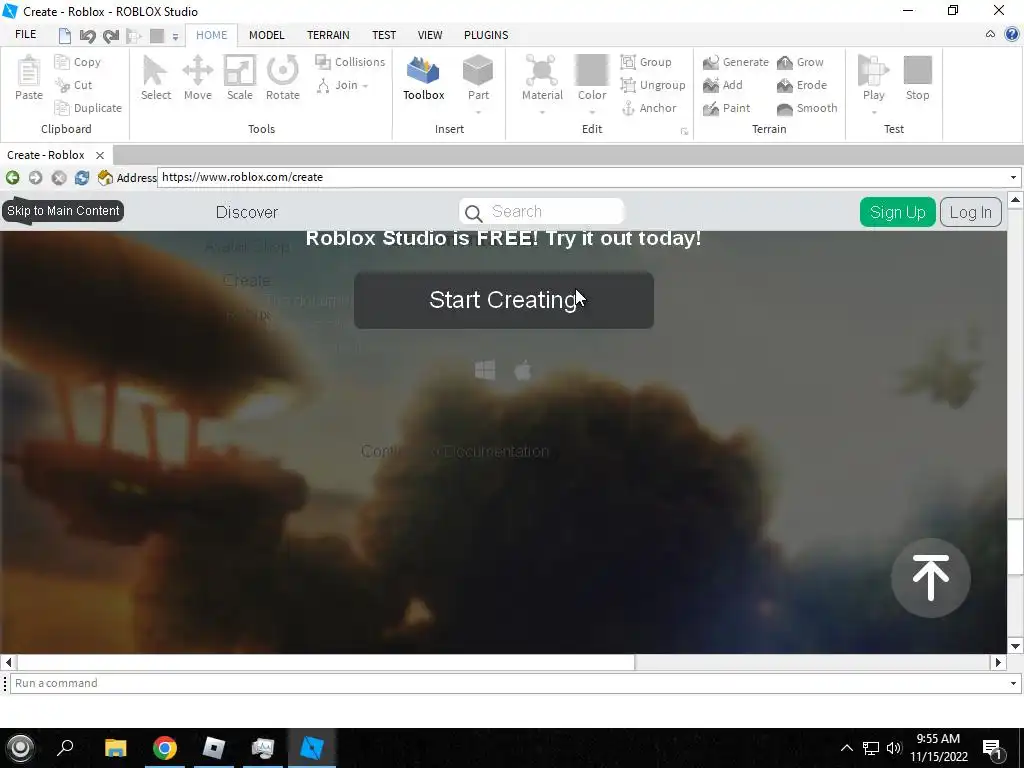Click the Undo quick-access icon
This screenshot has width=1024, height=768.
click(88, 35)
